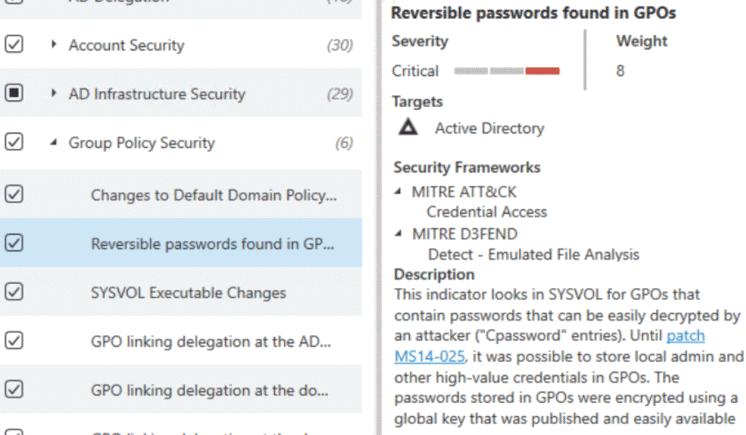Uncheck the Group Policy Security checkbox
The image size is (746, 435).
pyautogui.click(x=14, y=142)
